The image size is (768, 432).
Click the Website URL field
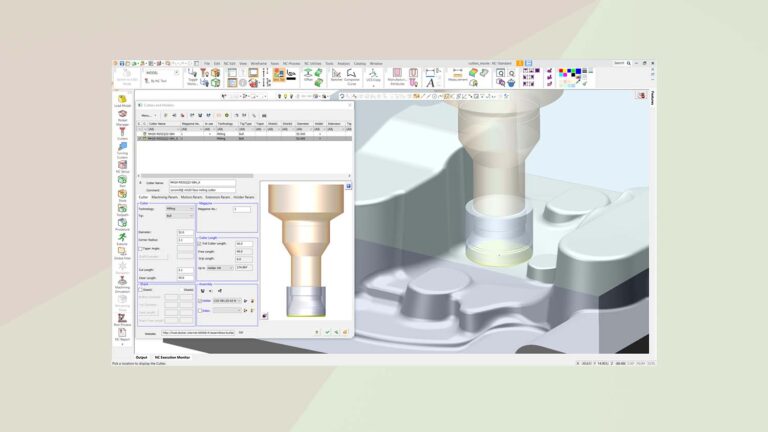point(198,333)
